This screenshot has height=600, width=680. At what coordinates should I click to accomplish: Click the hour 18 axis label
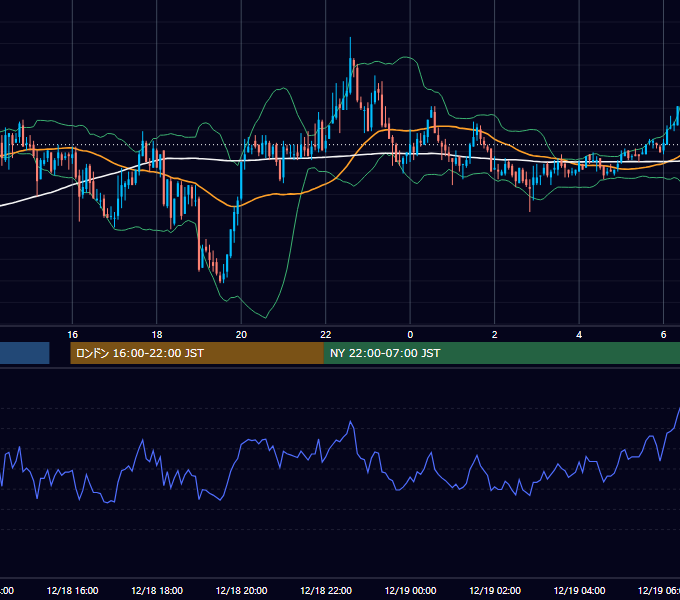click(157, 335)
